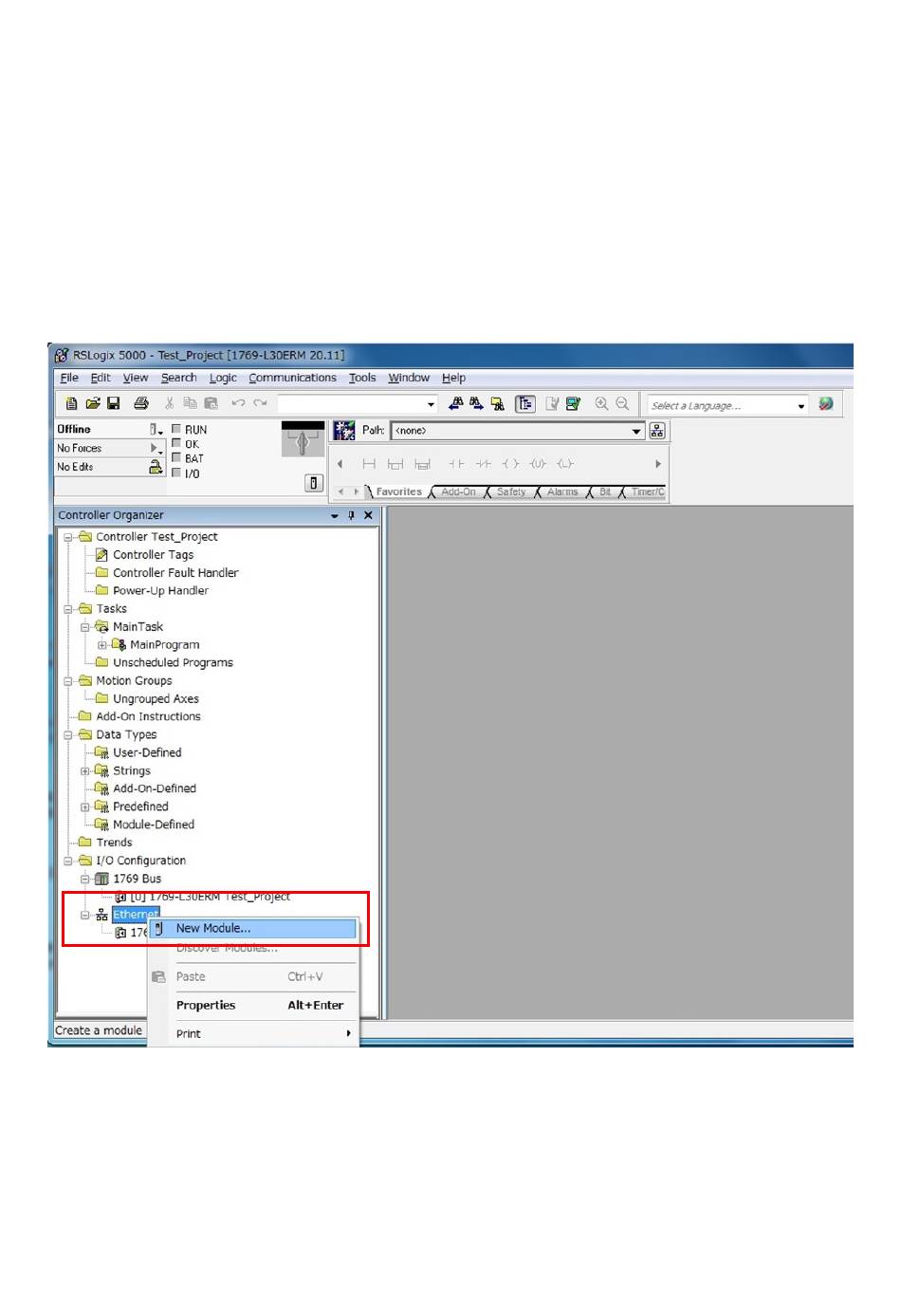Collapse the I/O Configuration node
This screenshot has height=1316, width=901.
point(68,862)
